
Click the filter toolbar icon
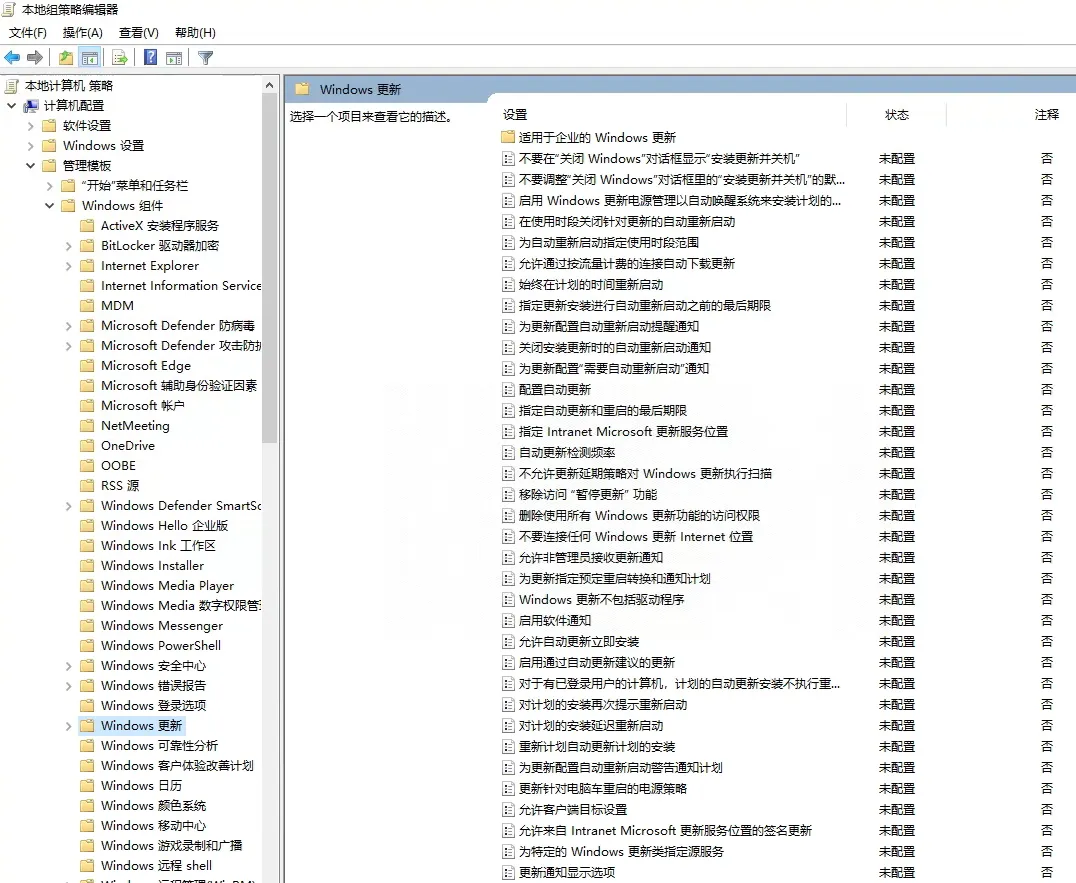(205, 57)
